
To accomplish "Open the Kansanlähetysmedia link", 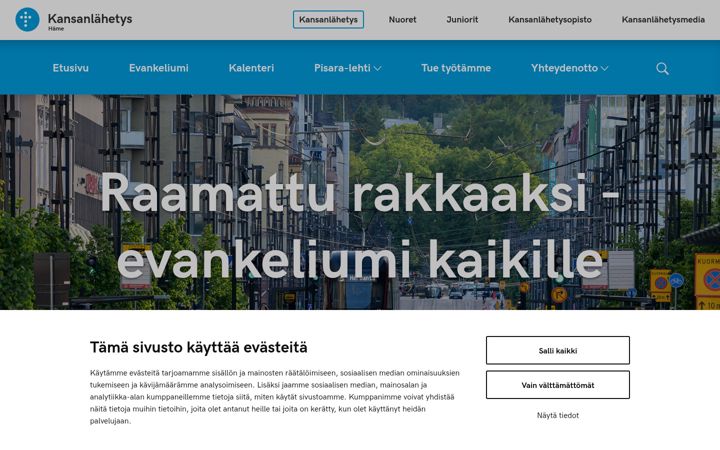I will pyautogui.click(x=663, y=20).
